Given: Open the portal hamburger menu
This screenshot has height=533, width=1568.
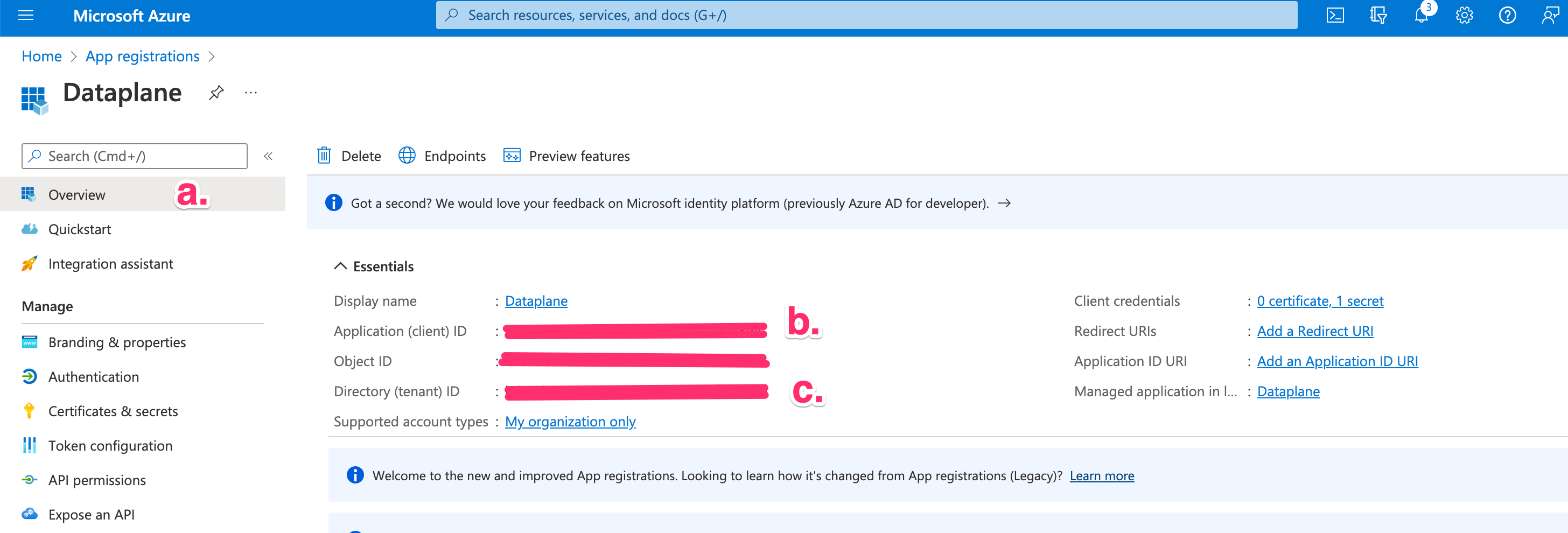Looking at the screenshot, I should click(x=25, y=15).
